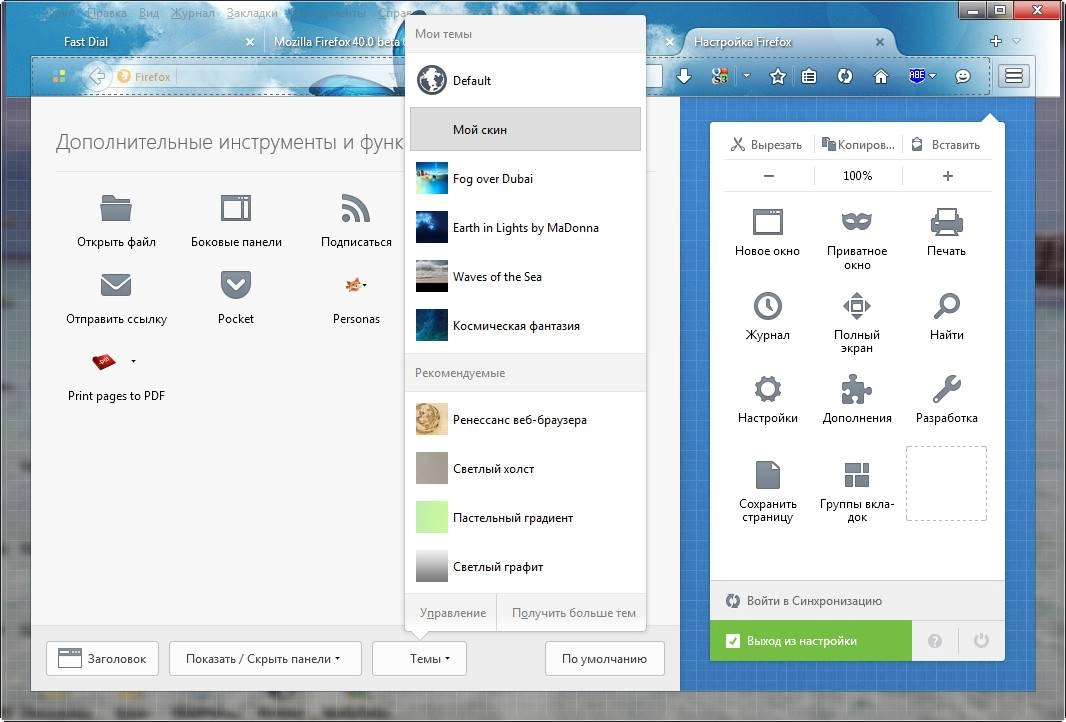Select the Default theme
This screenshot has width=1066, height=722.
point(525,80)
